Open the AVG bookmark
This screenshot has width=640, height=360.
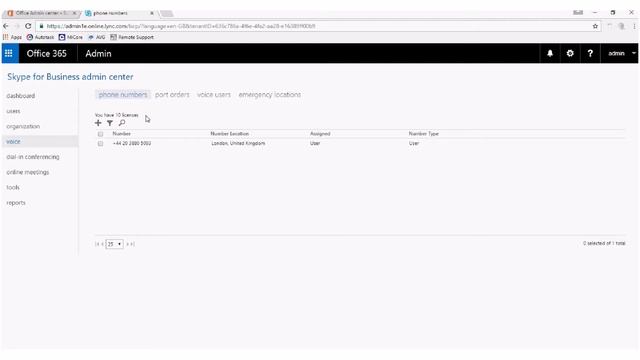point(97,37)
